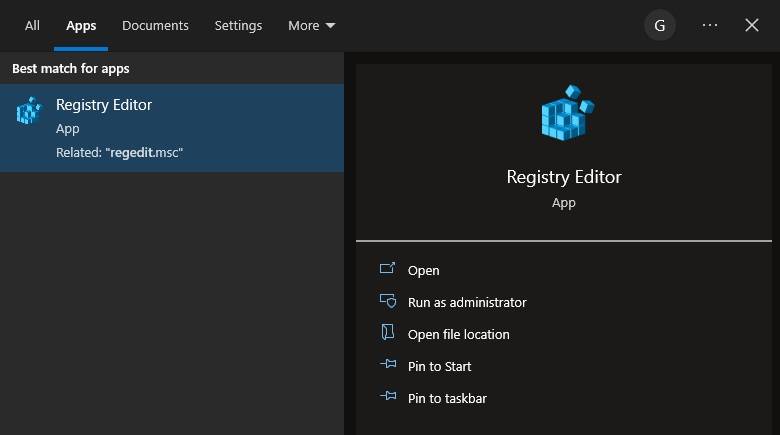This screenshot has width=780, height=435.
Task: Switch to the All search tab
Action: pyautogui.click(x=32, y=25)
